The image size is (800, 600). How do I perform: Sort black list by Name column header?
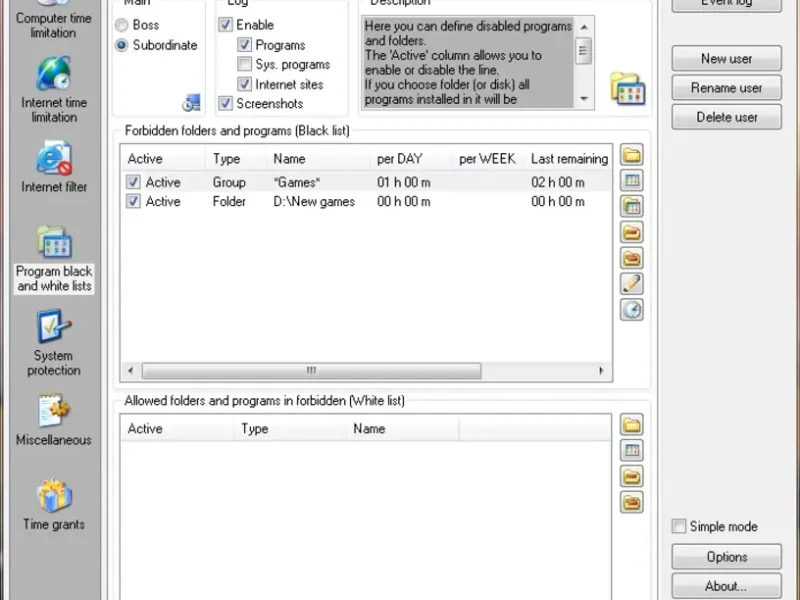[317, 159]
